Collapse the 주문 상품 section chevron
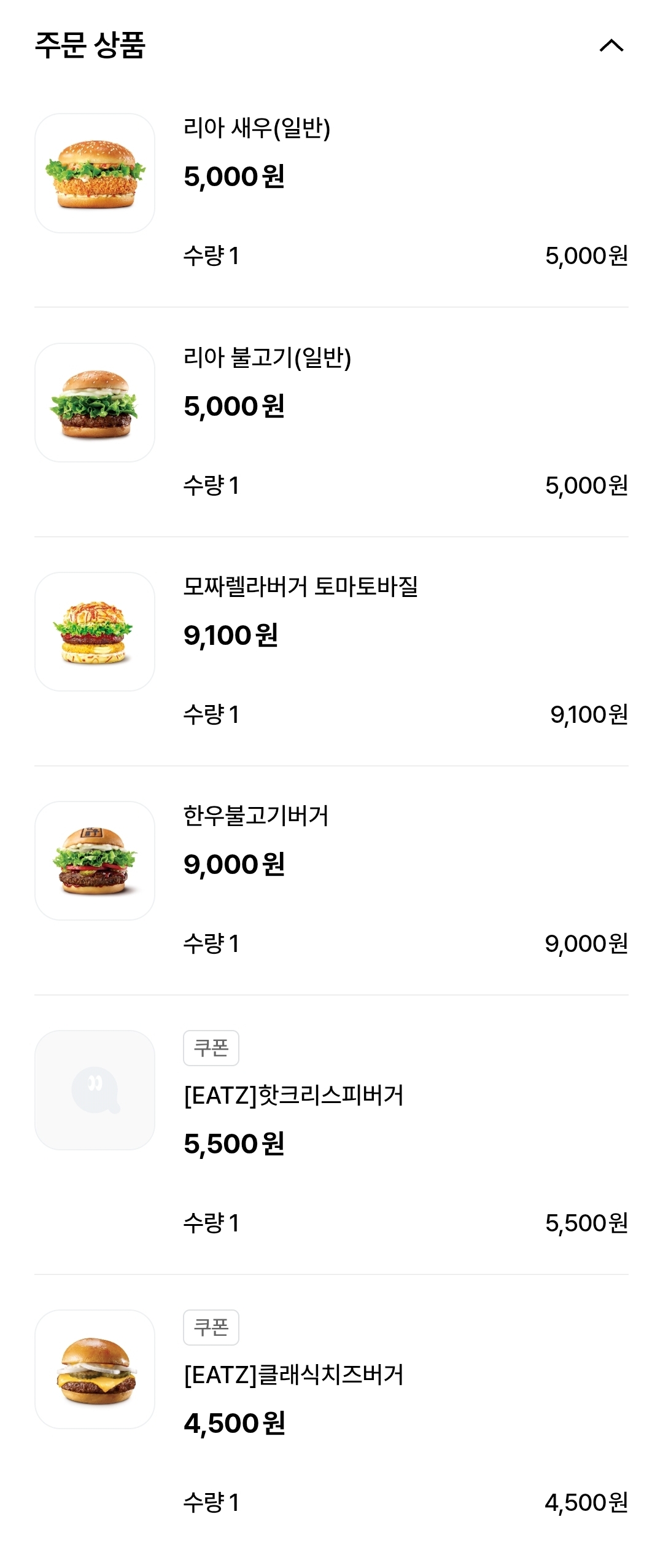 coord(611,45)
